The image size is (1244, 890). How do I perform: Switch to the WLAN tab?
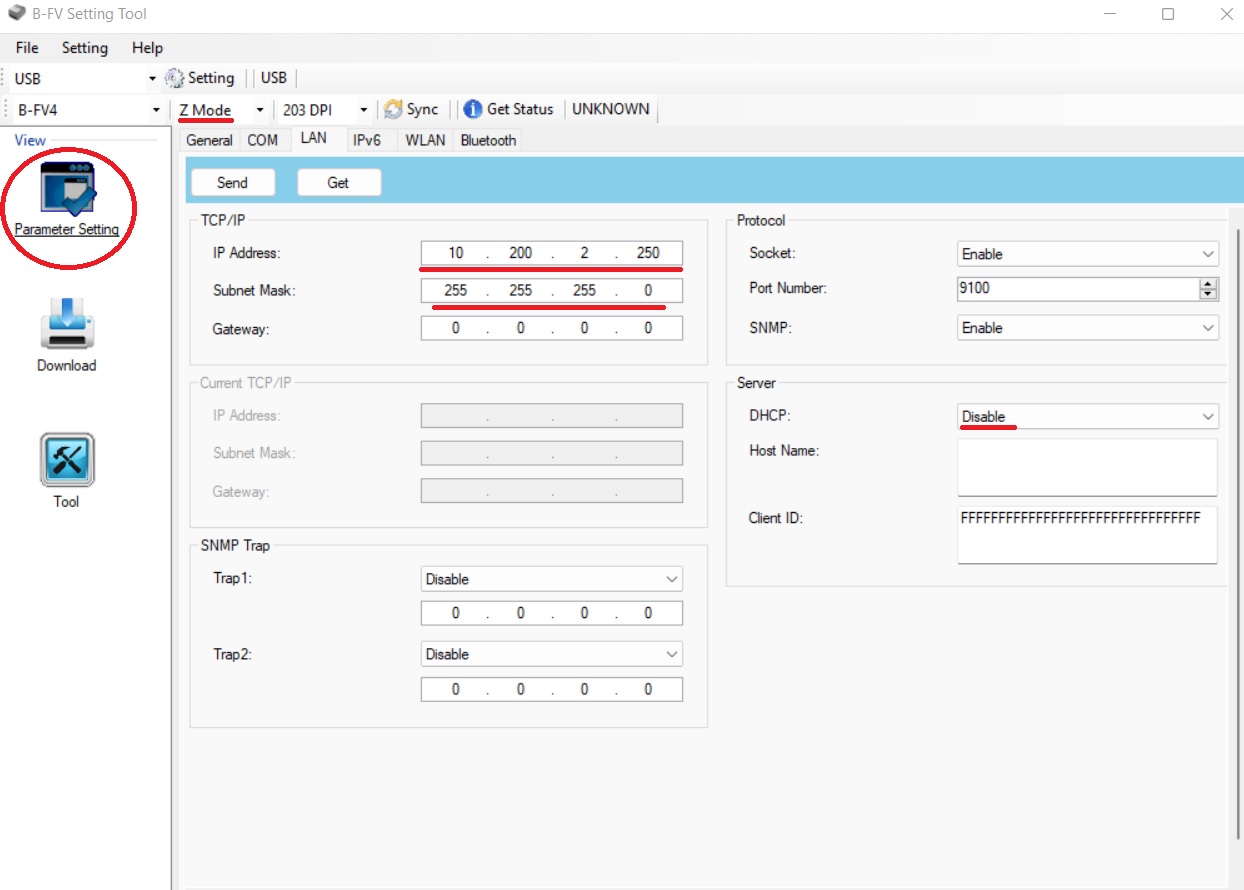[x=425, y=140]
